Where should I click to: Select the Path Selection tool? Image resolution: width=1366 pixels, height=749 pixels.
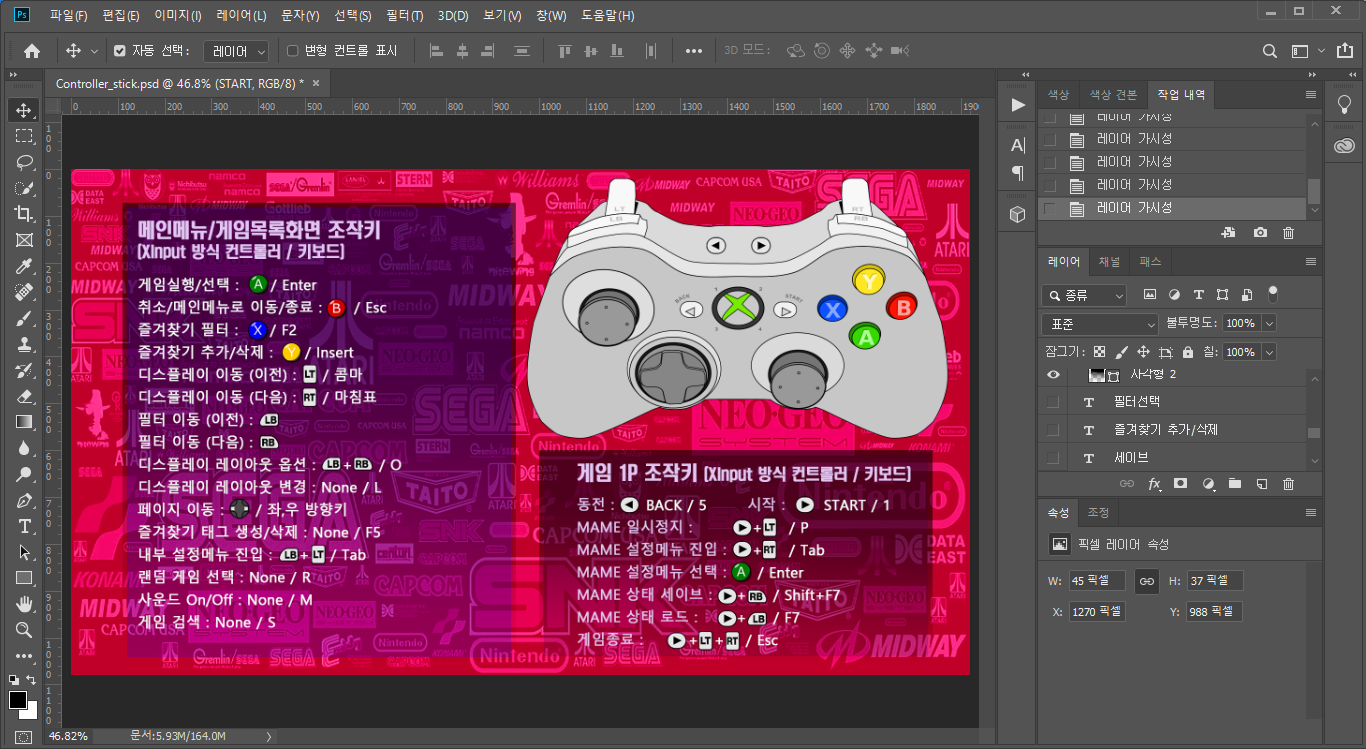[x=23, y=552]
